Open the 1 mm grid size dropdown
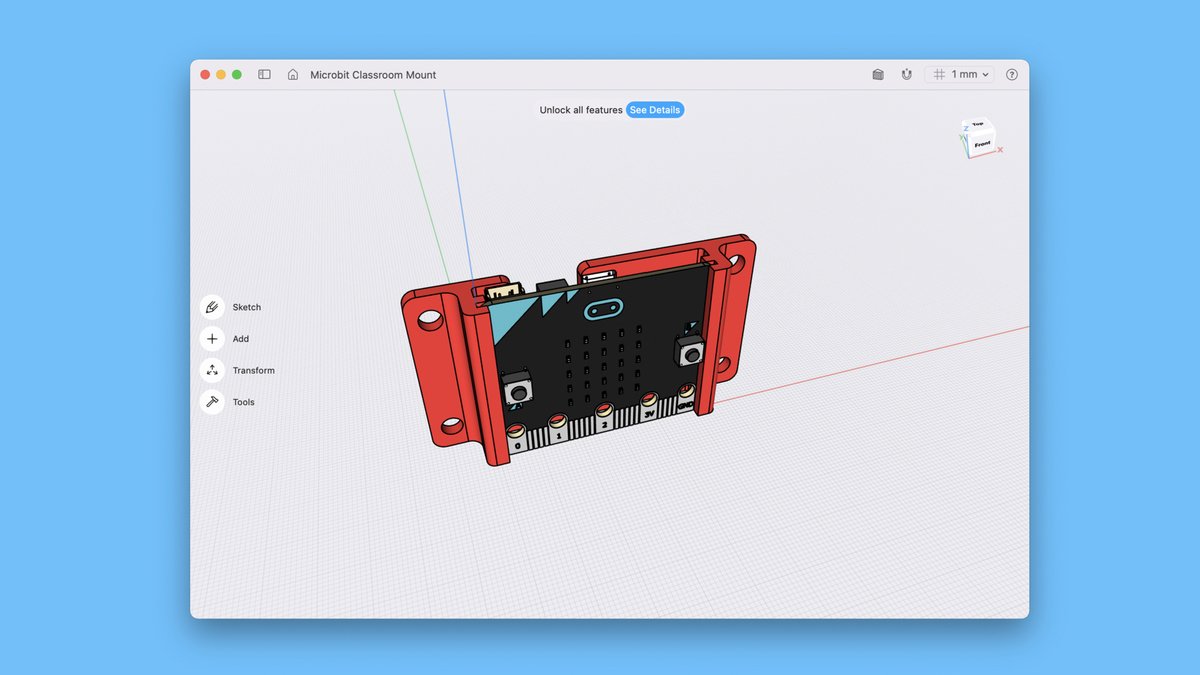 point(960,75)
